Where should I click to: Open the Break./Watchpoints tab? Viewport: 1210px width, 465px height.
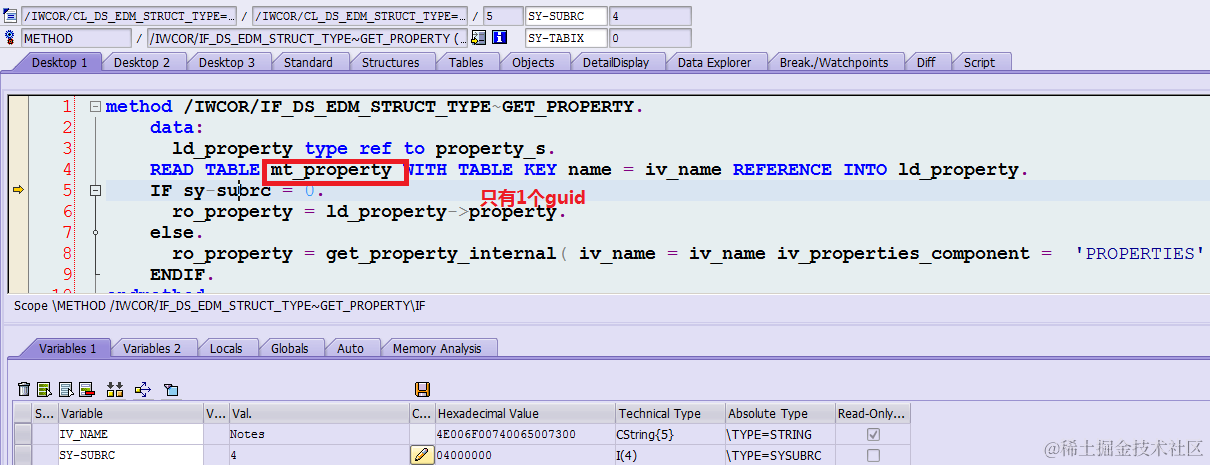tap(834, 62)
